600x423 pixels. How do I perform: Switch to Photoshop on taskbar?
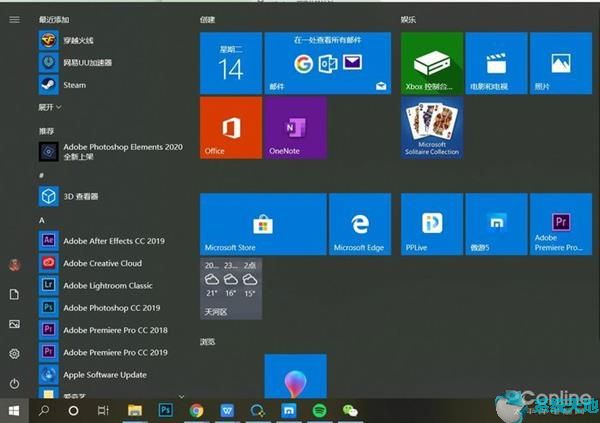[x=166, y=411]
